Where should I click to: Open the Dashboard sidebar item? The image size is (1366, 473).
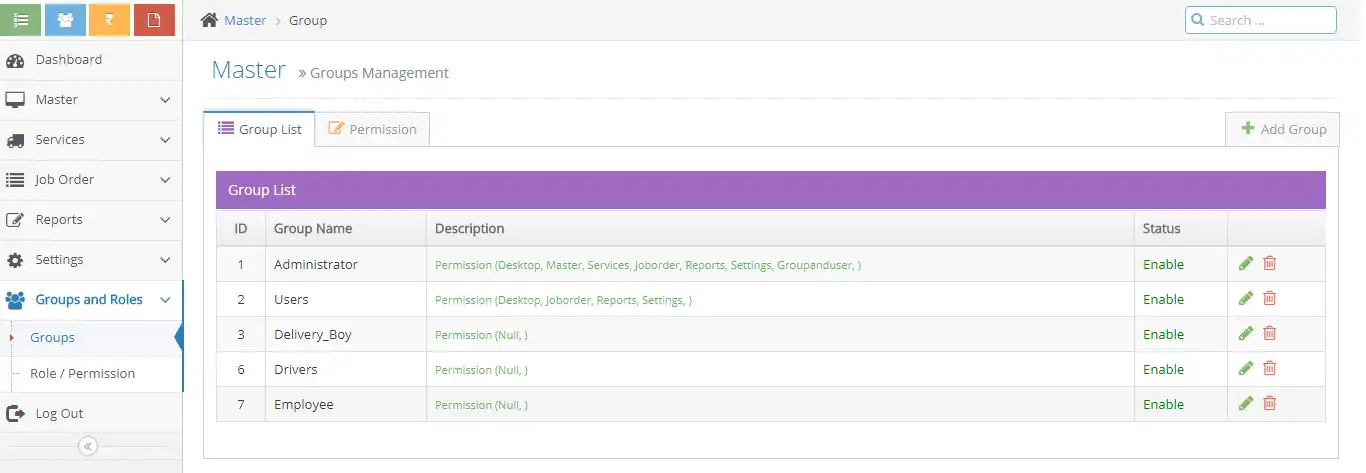(68, 60)
